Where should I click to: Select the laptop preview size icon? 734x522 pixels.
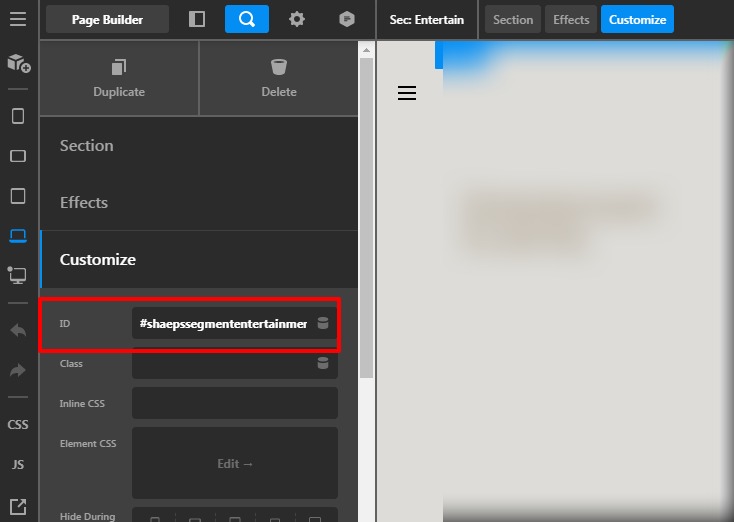[18, 236]
